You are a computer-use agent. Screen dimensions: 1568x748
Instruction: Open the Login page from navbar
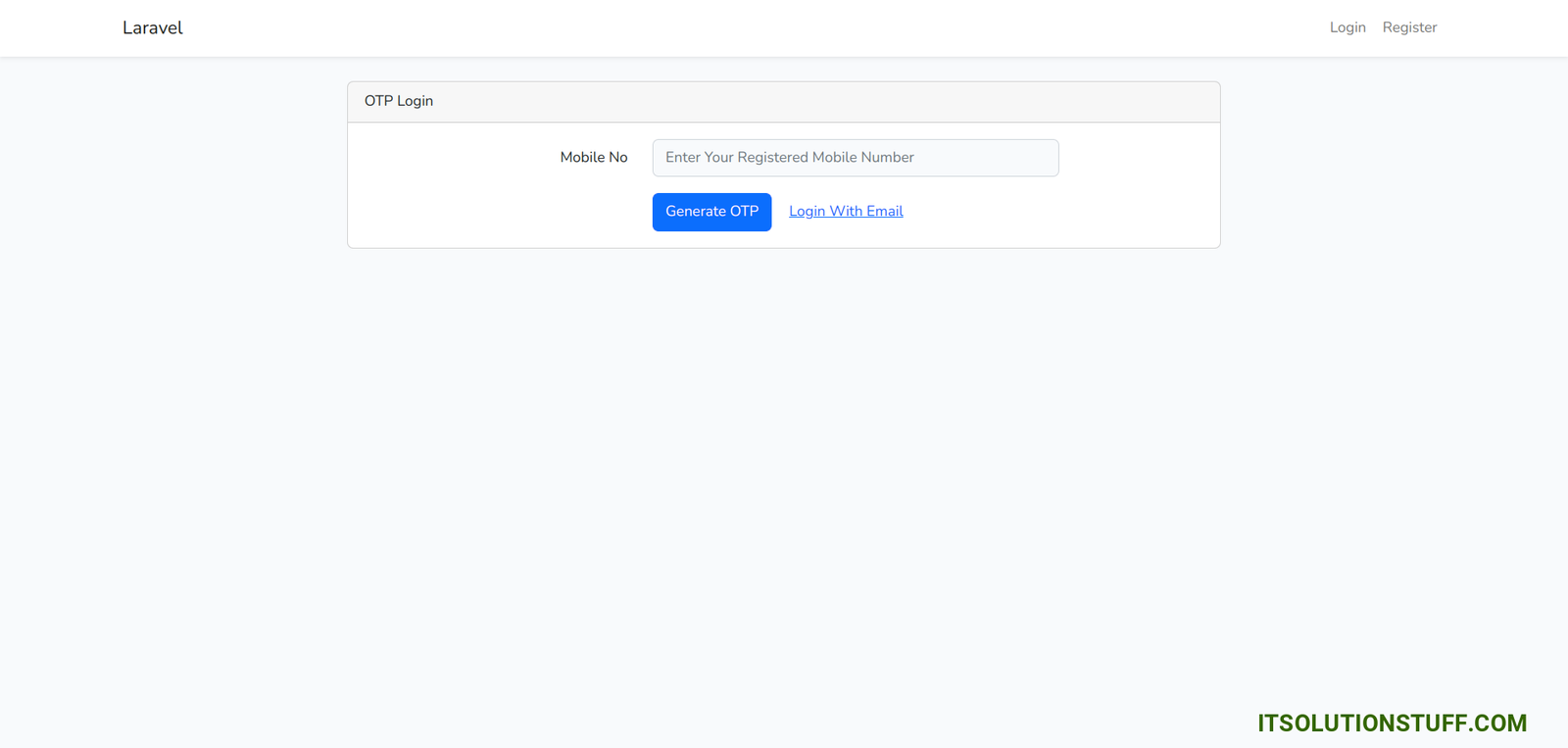click(x=1347, y=27)
